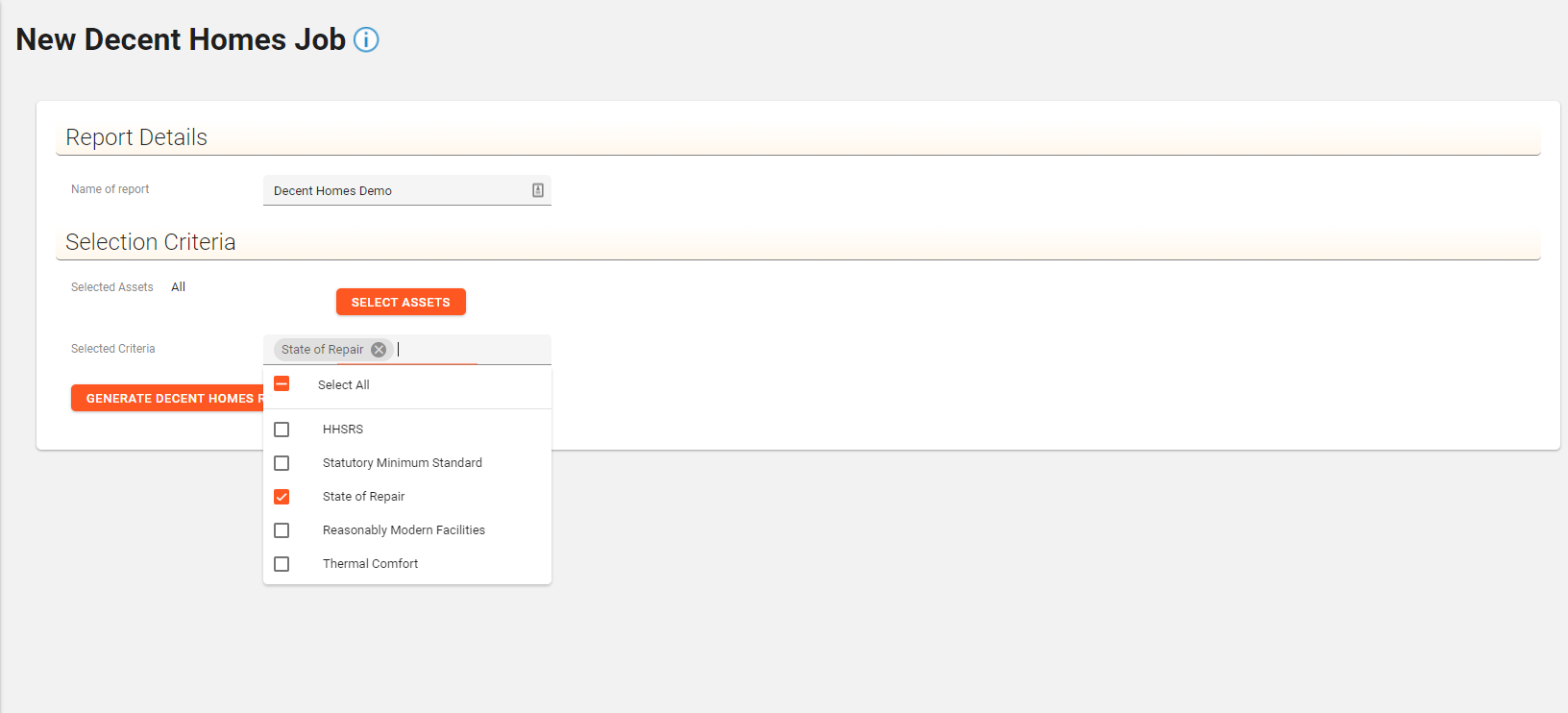Click the State of Repair chip text
The width and height of the screenshot is (1568, 713).
[x=322, y=350]
